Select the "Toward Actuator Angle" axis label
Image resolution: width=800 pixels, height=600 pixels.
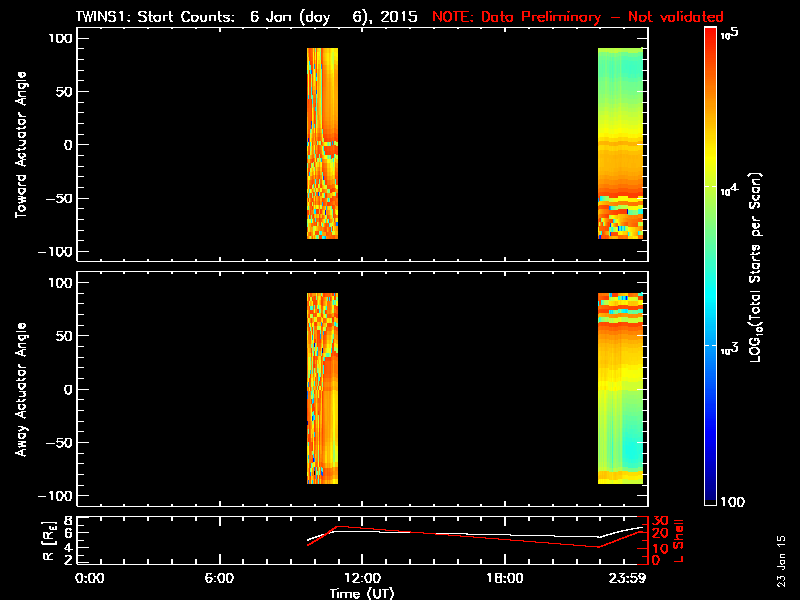20,145
